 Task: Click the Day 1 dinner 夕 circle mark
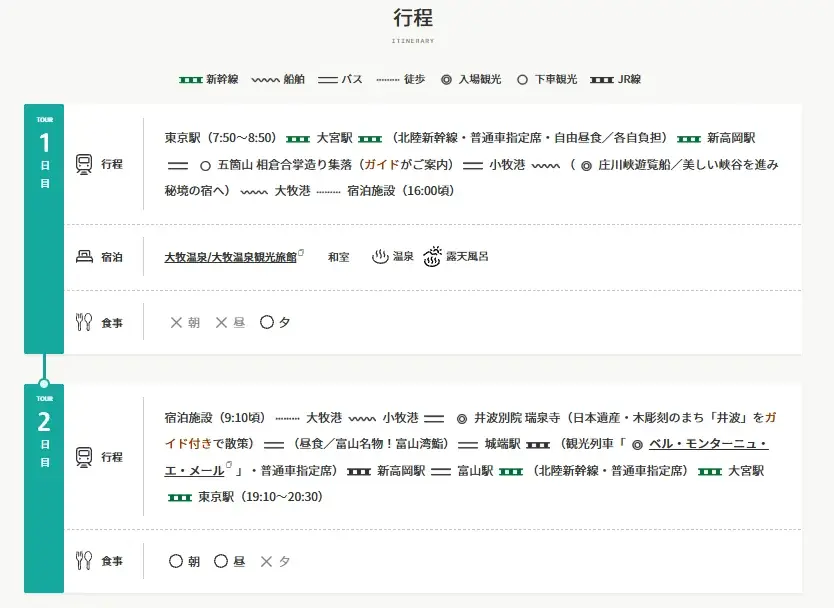(x=266, y=322)
